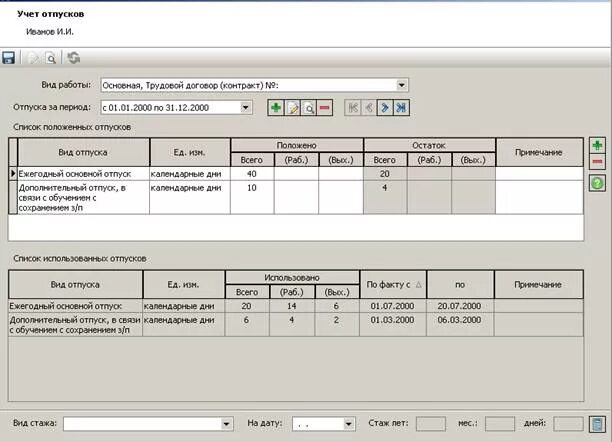Click the calculator icon next to дней field

597,424
